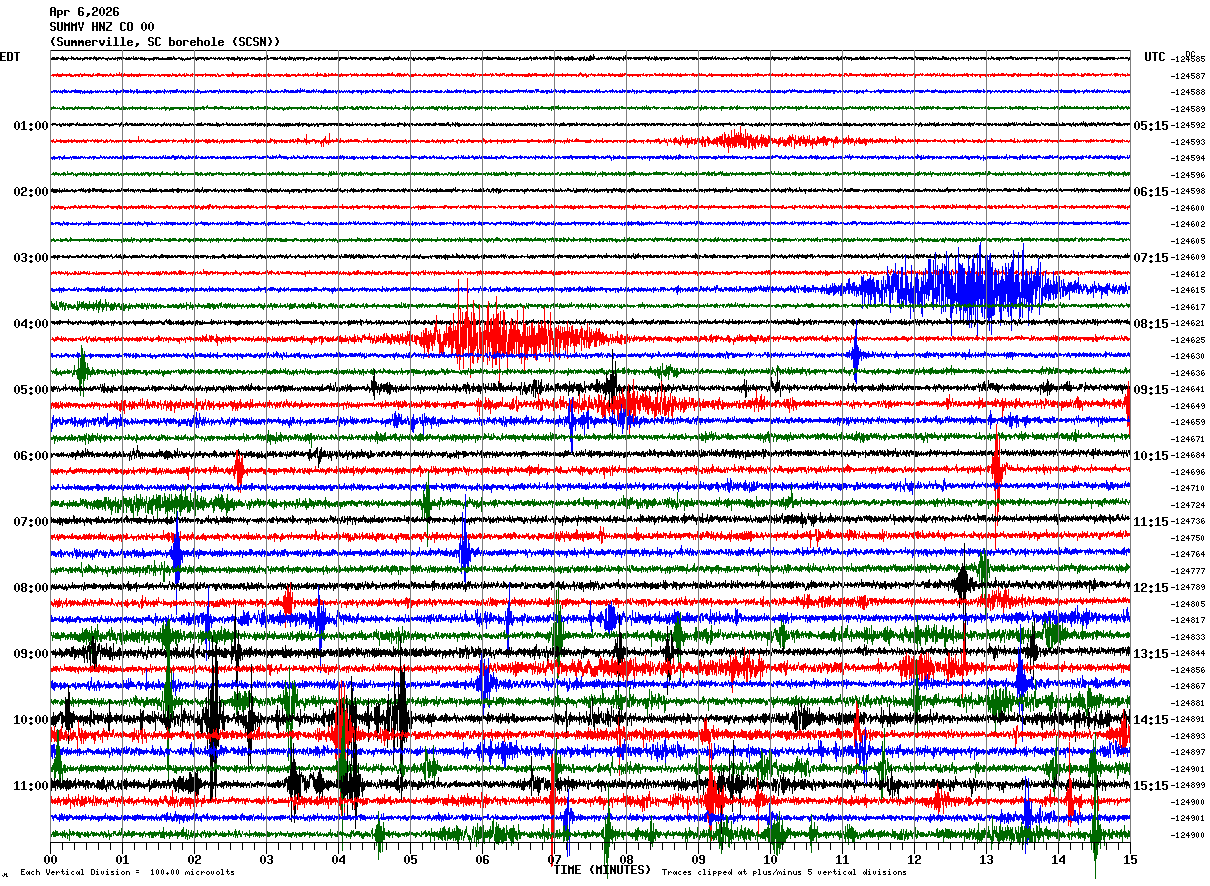
Task: Click the "06:15" UTC time label
Action: 1151,192
